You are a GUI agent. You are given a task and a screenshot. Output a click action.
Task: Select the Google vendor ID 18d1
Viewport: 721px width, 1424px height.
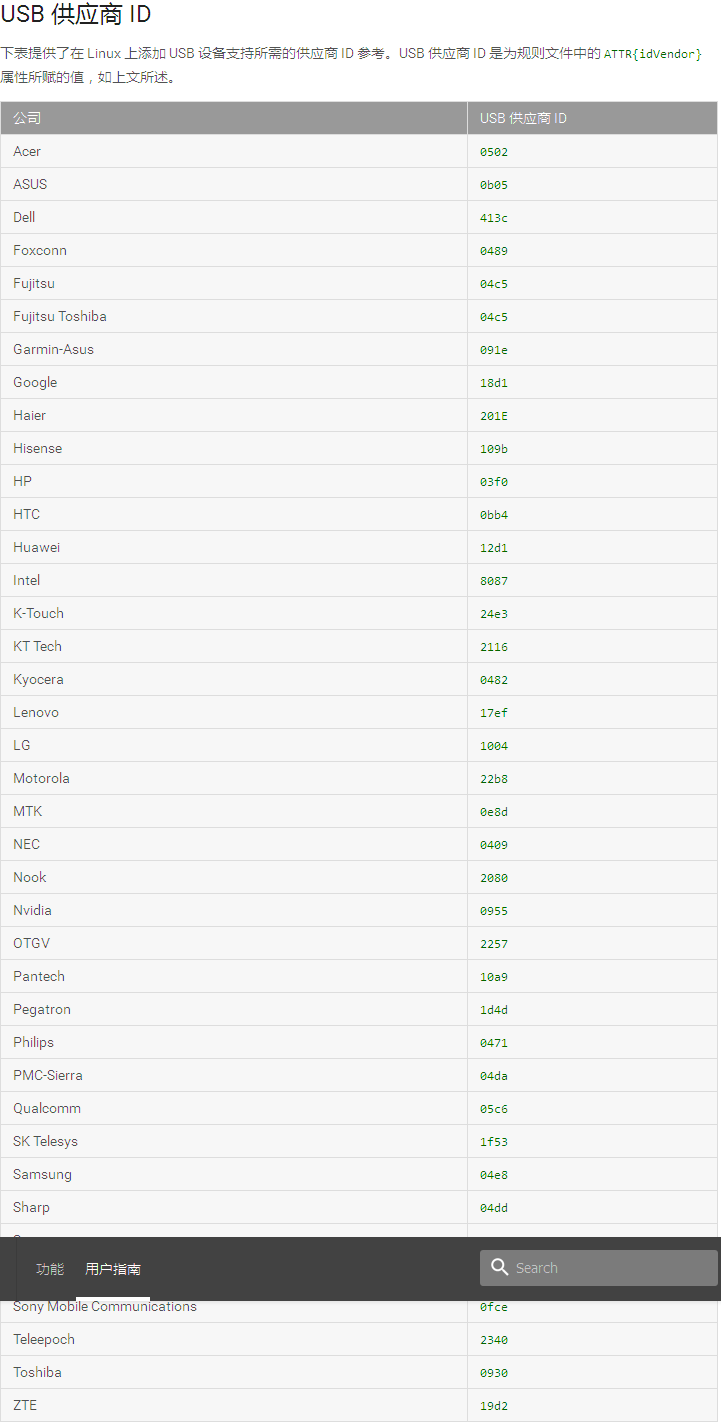click(494, 383)
